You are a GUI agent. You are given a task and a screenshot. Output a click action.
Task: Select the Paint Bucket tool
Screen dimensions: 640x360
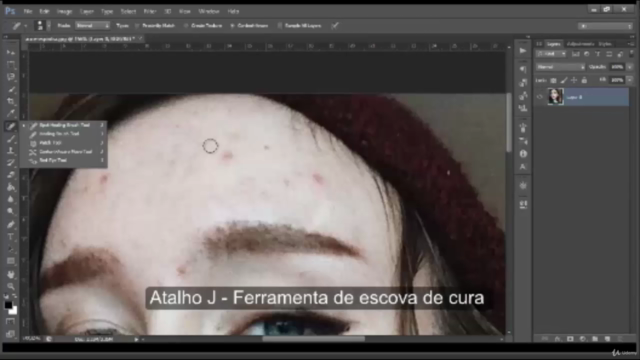[11, 187]
